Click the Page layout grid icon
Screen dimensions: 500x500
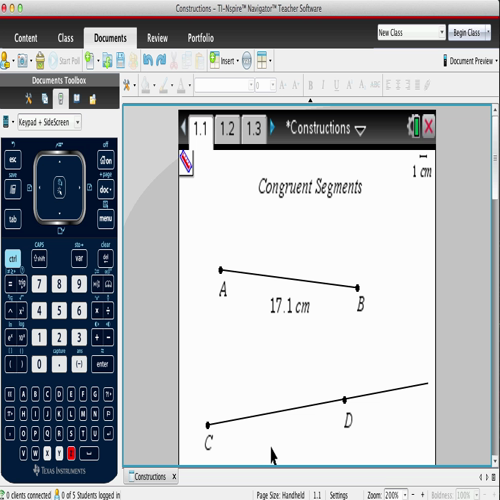point(262,60)
